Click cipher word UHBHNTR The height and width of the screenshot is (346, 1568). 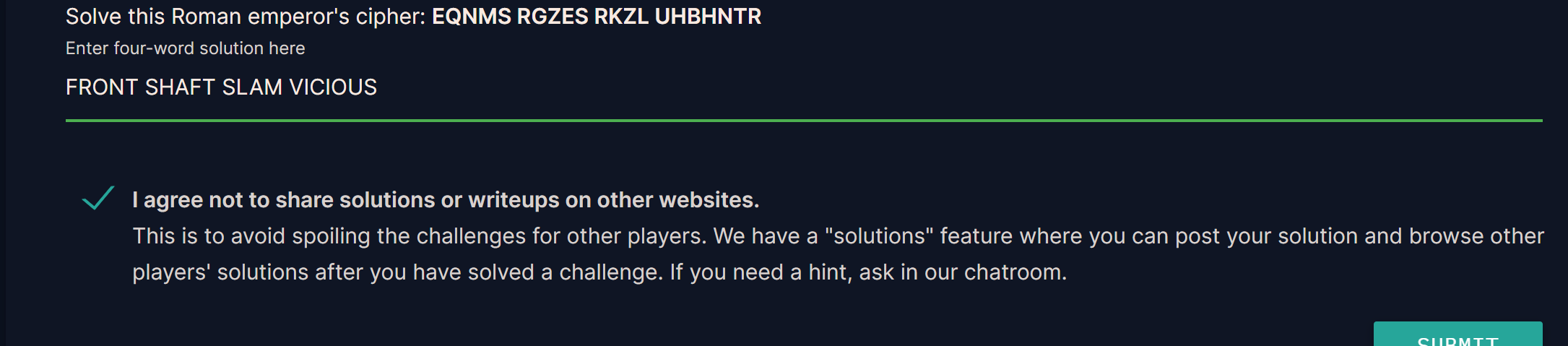point(708,17)
